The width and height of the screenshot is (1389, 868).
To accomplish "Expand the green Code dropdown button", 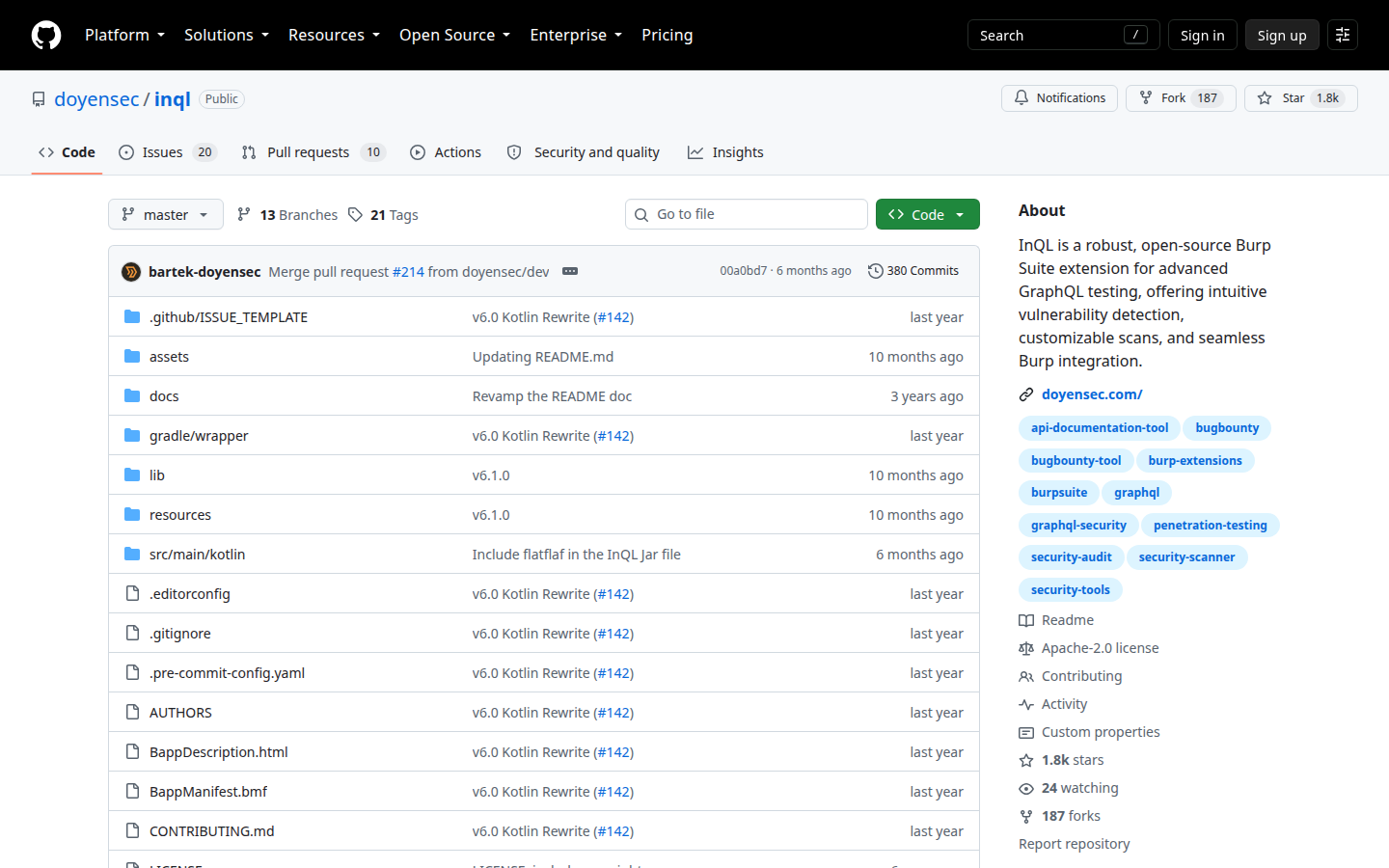I will point(928,214).
